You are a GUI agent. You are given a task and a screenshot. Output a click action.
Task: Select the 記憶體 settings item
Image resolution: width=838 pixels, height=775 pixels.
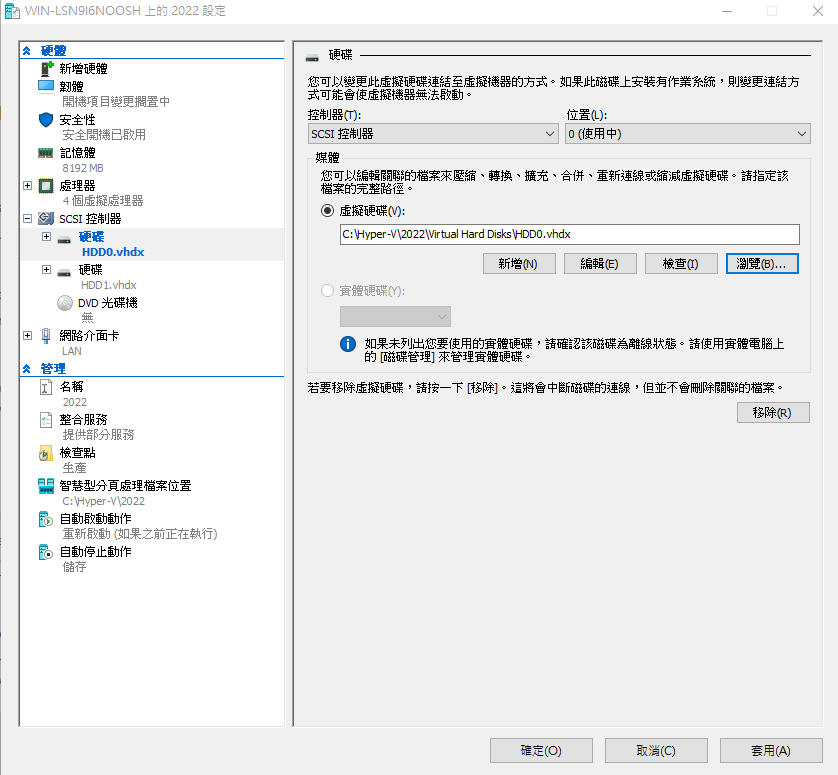(x=77, y=153)
